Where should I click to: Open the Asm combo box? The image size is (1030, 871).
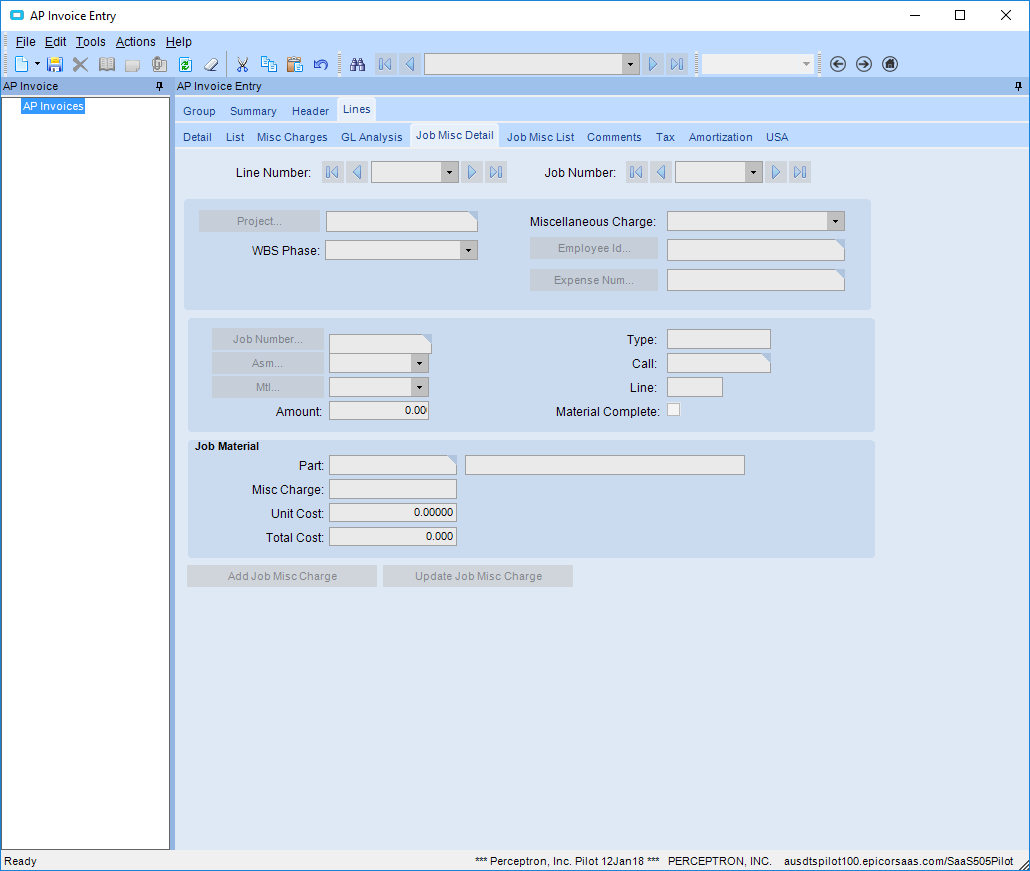pyautogui.click(x=419, y=363)
